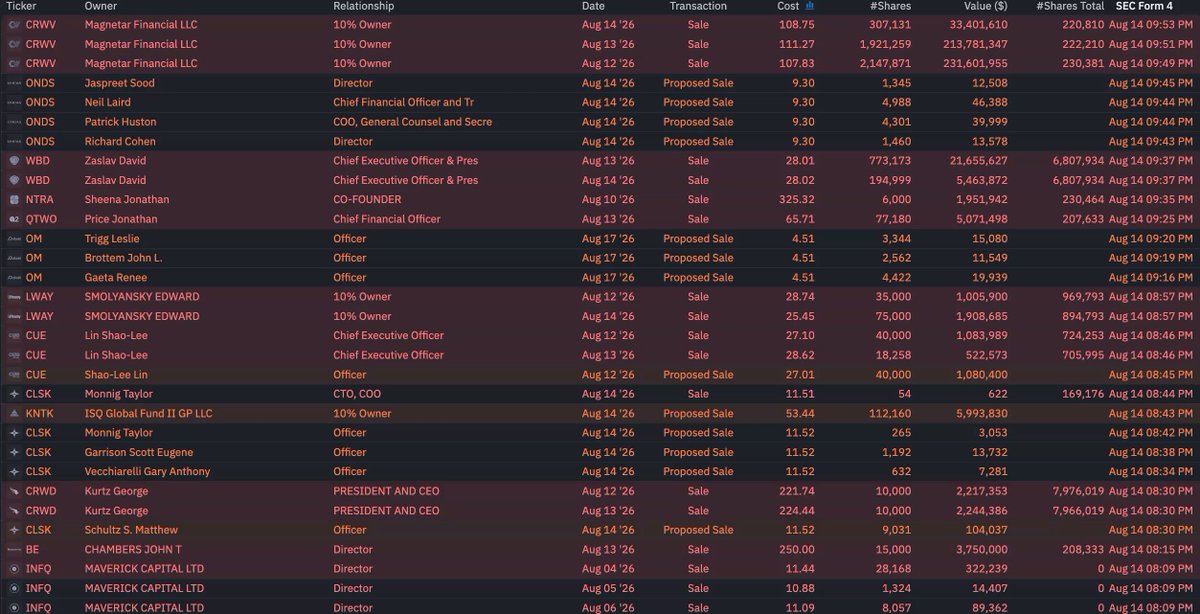Click CLSK logo beside Vecchiarelli Gary Anthony

pyautogui.click(x=14, y=472)
